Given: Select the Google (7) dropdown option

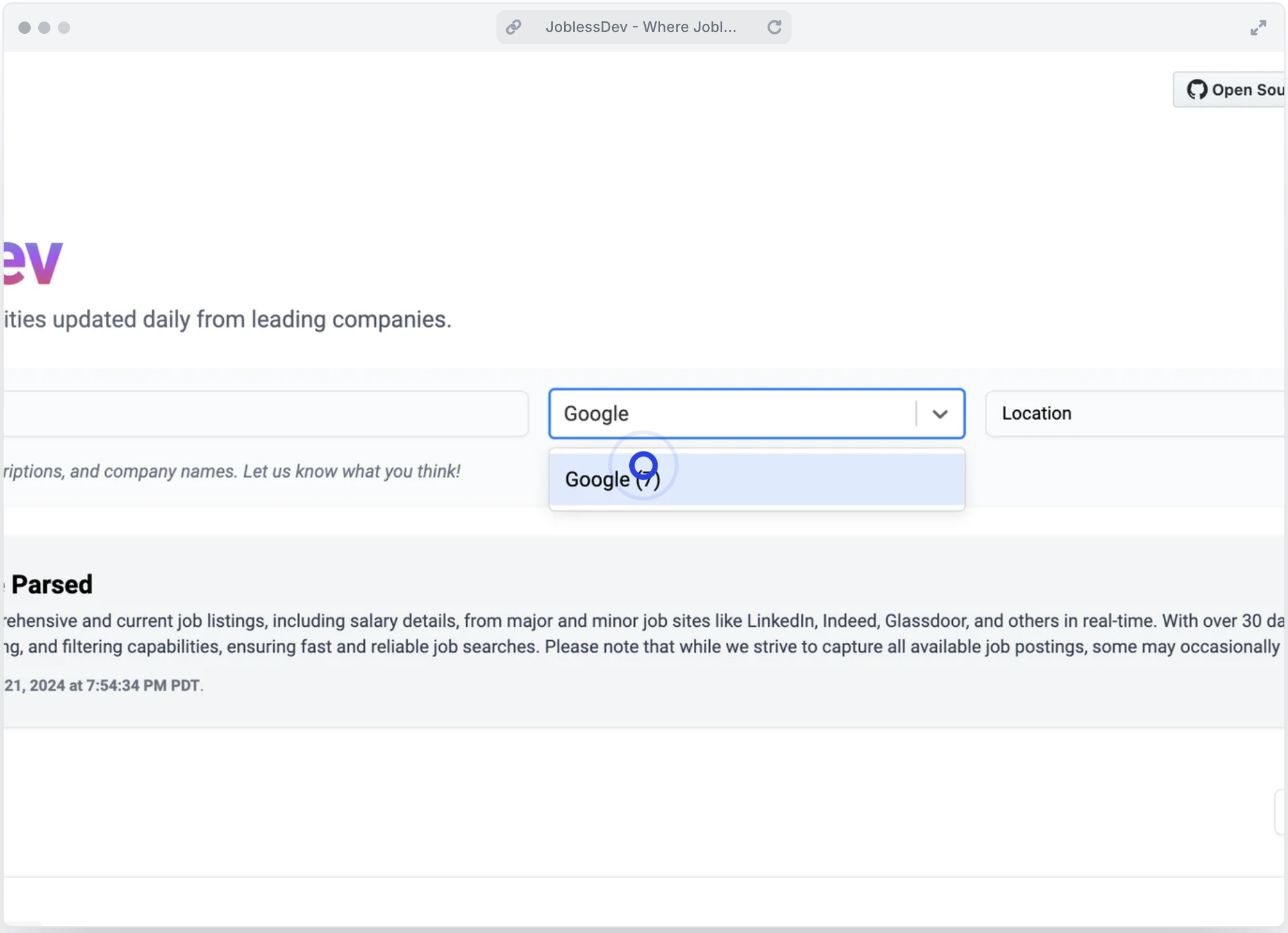Looking at the screenshot, I should coord(757,479).
